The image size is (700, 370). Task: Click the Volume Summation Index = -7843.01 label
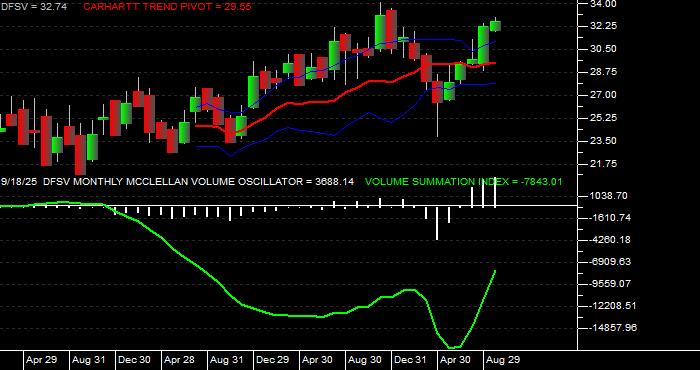click(x=464, y=182)
